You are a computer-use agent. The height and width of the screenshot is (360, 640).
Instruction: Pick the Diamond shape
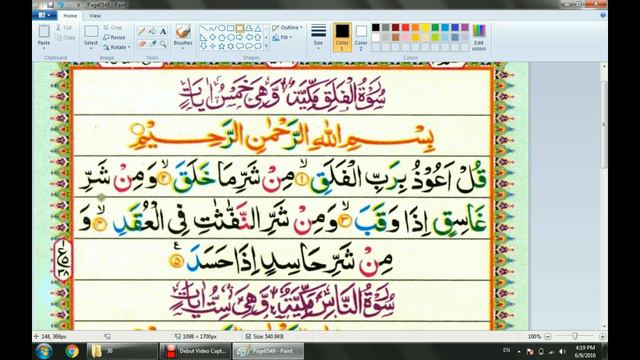[x=212, y=38]
